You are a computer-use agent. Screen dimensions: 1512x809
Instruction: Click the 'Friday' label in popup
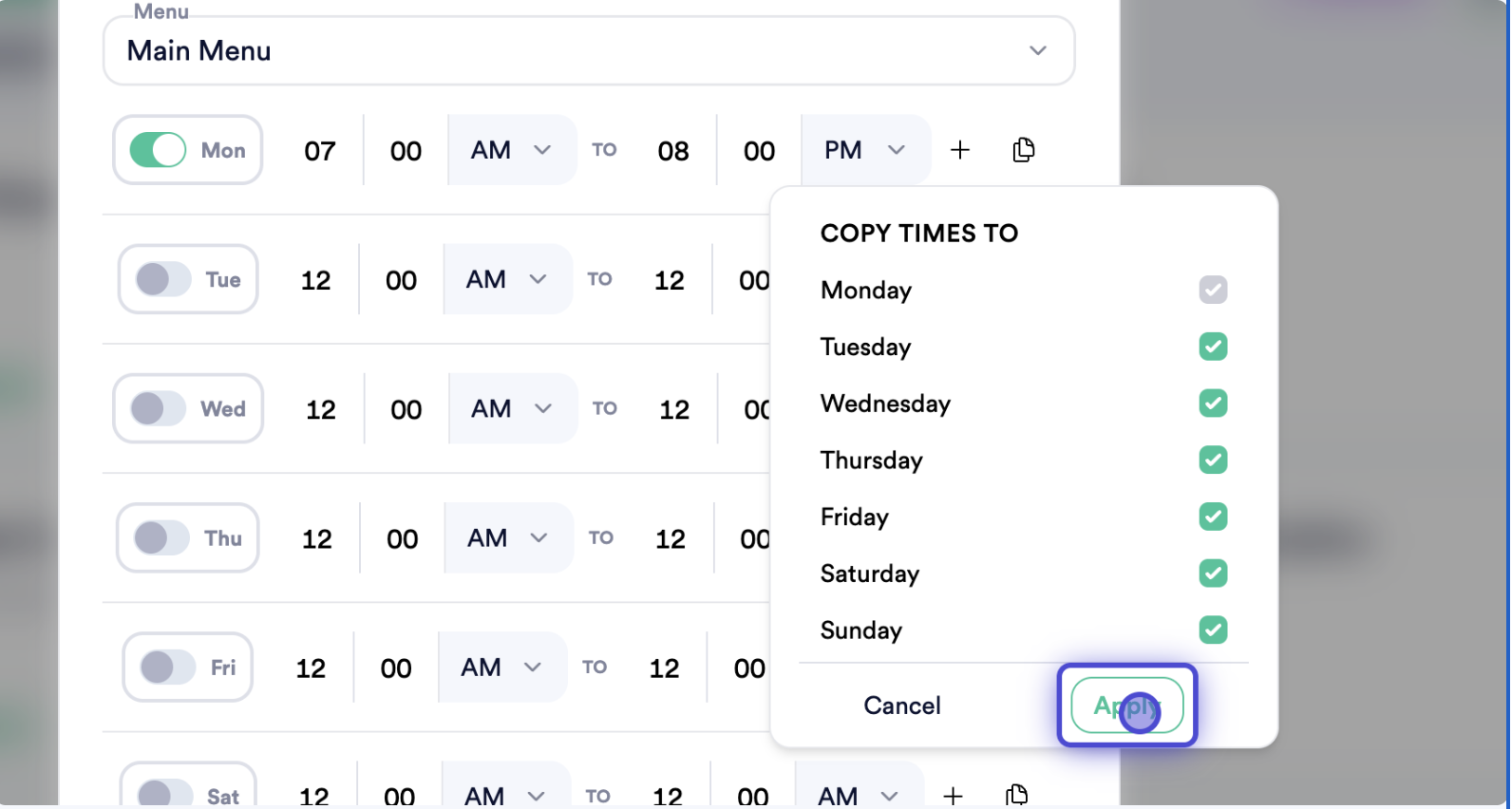(855, 517)
